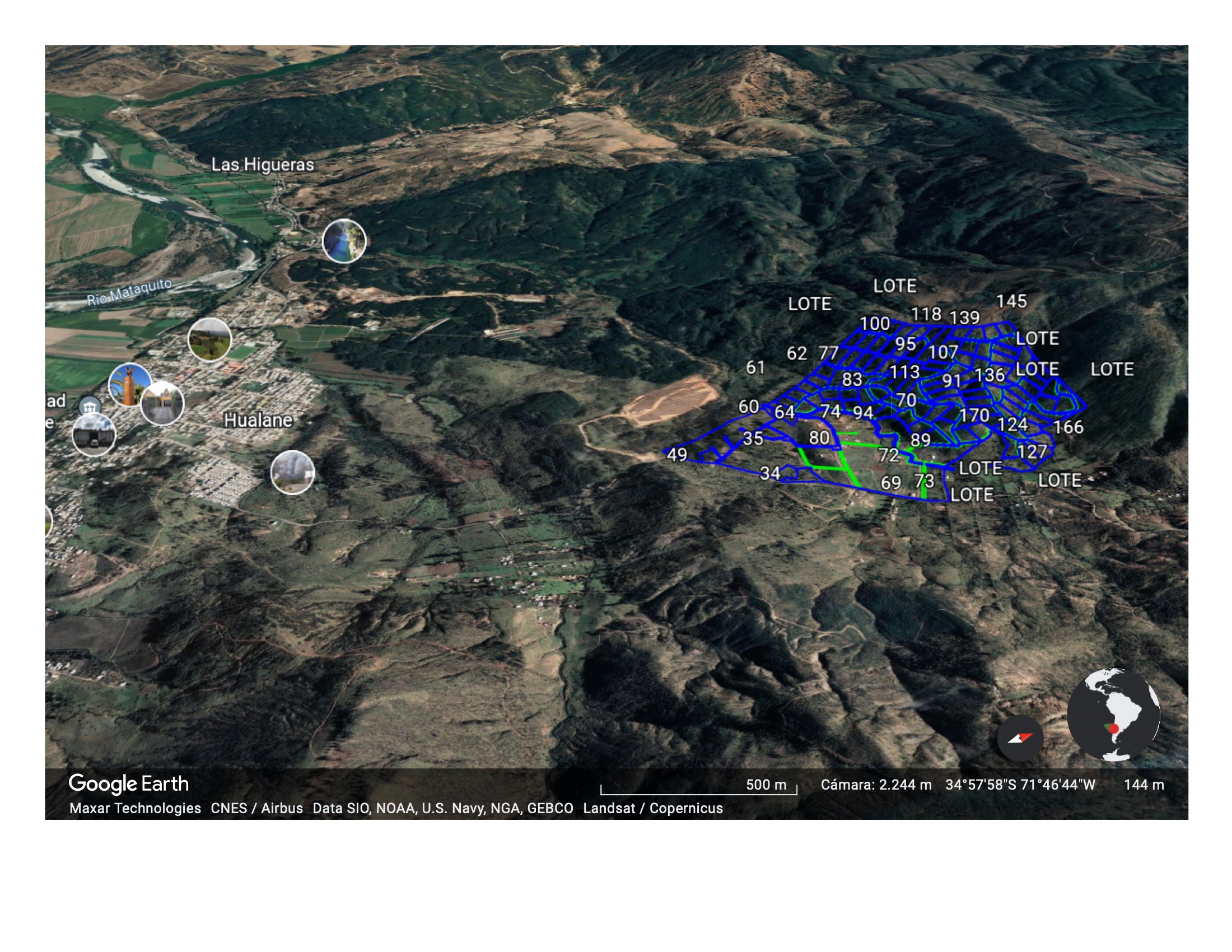This screenshot has width=1232, height=952.
Task: Open the llama statue photo marker
Action: click(129, 384)
